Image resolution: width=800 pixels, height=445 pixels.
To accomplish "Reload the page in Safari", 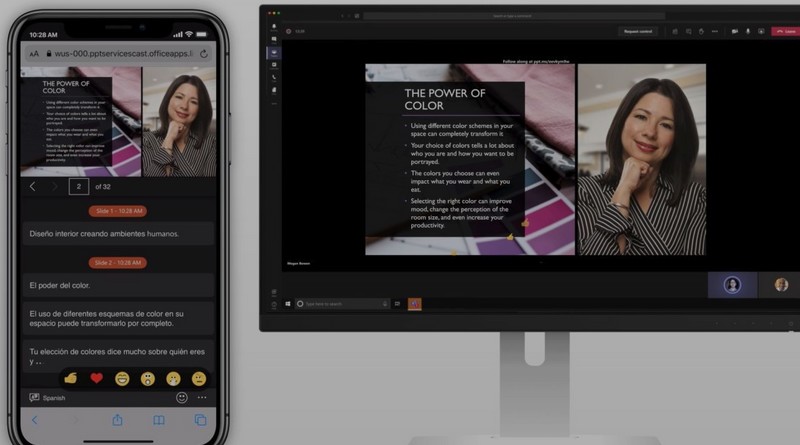I will point(204,54).
